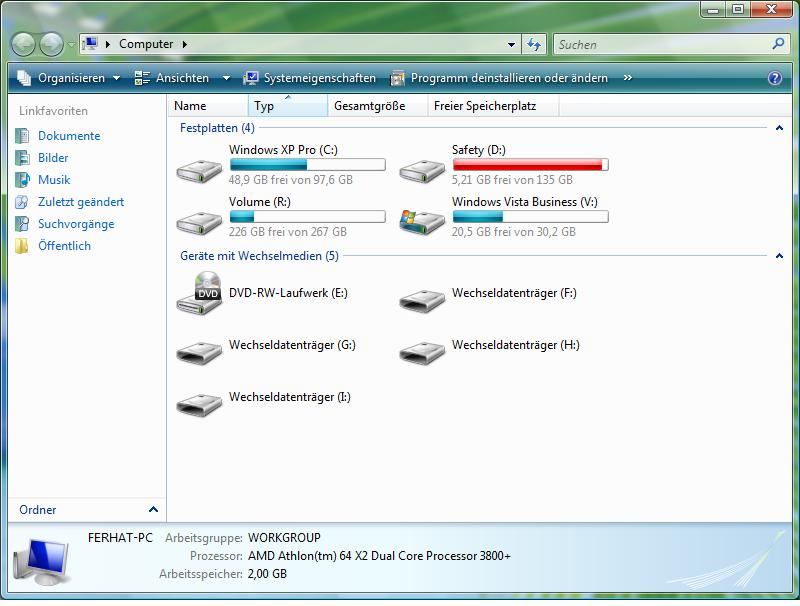The width and height of the screenshot is (800, 606).
Task: Click the C: drive usage bar
Action: click(x=308, y=164)
